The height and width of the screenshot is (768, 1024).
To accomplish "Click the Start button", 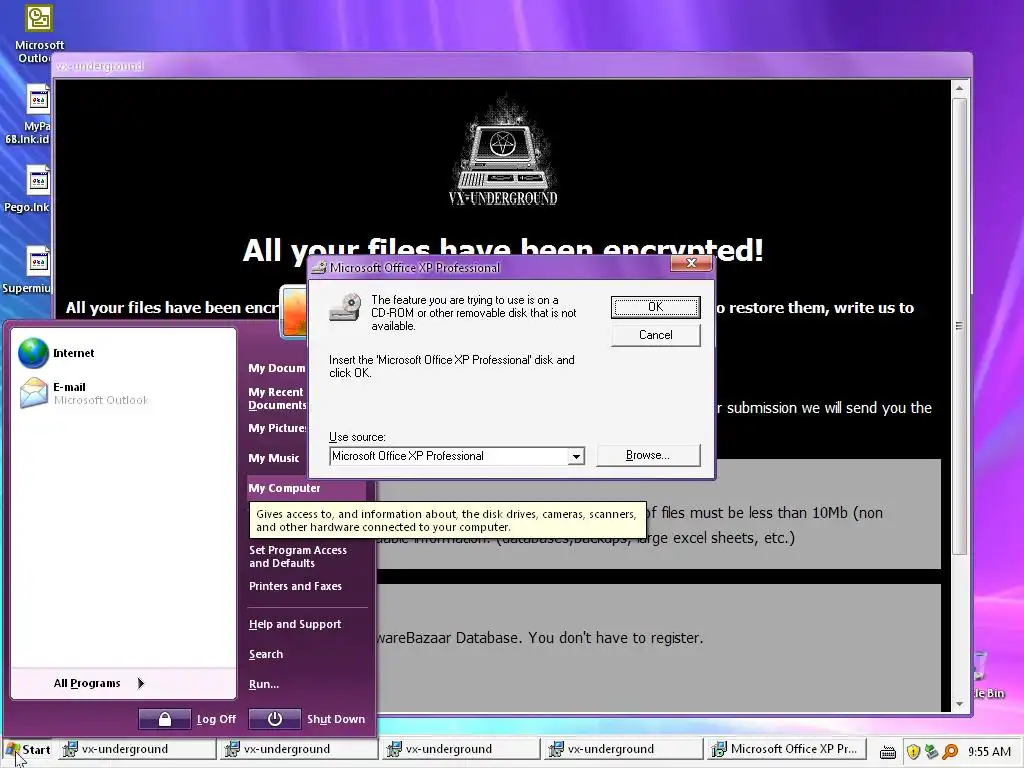I will [x=27, y=750].
